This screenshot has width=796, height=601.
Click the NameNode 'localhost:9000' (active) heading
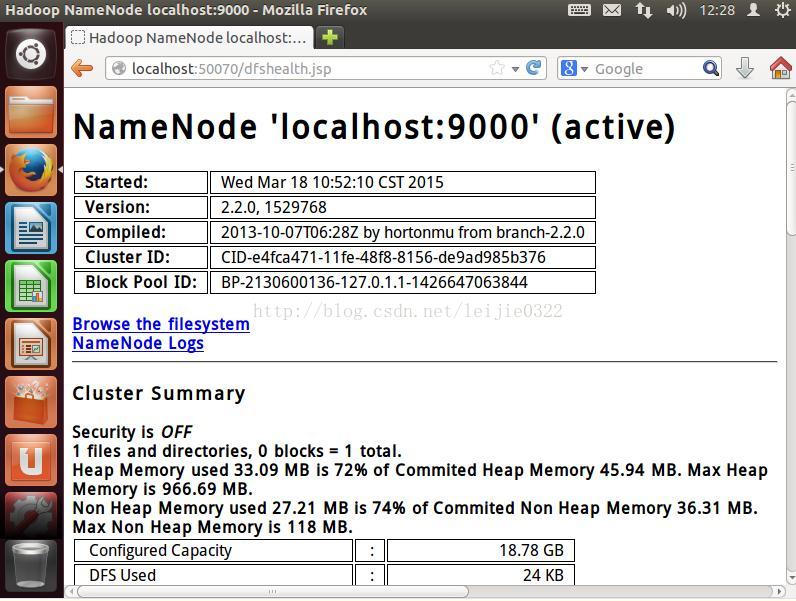point(374,127)
